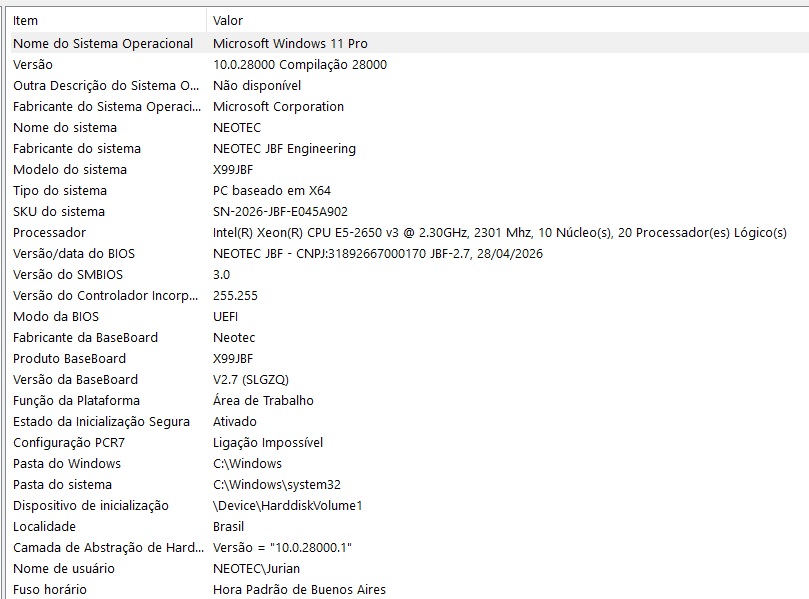Select the Modo da BIOS row
Image resolution: width=809 pixels, height=599 pixels.
pos(56,317)
